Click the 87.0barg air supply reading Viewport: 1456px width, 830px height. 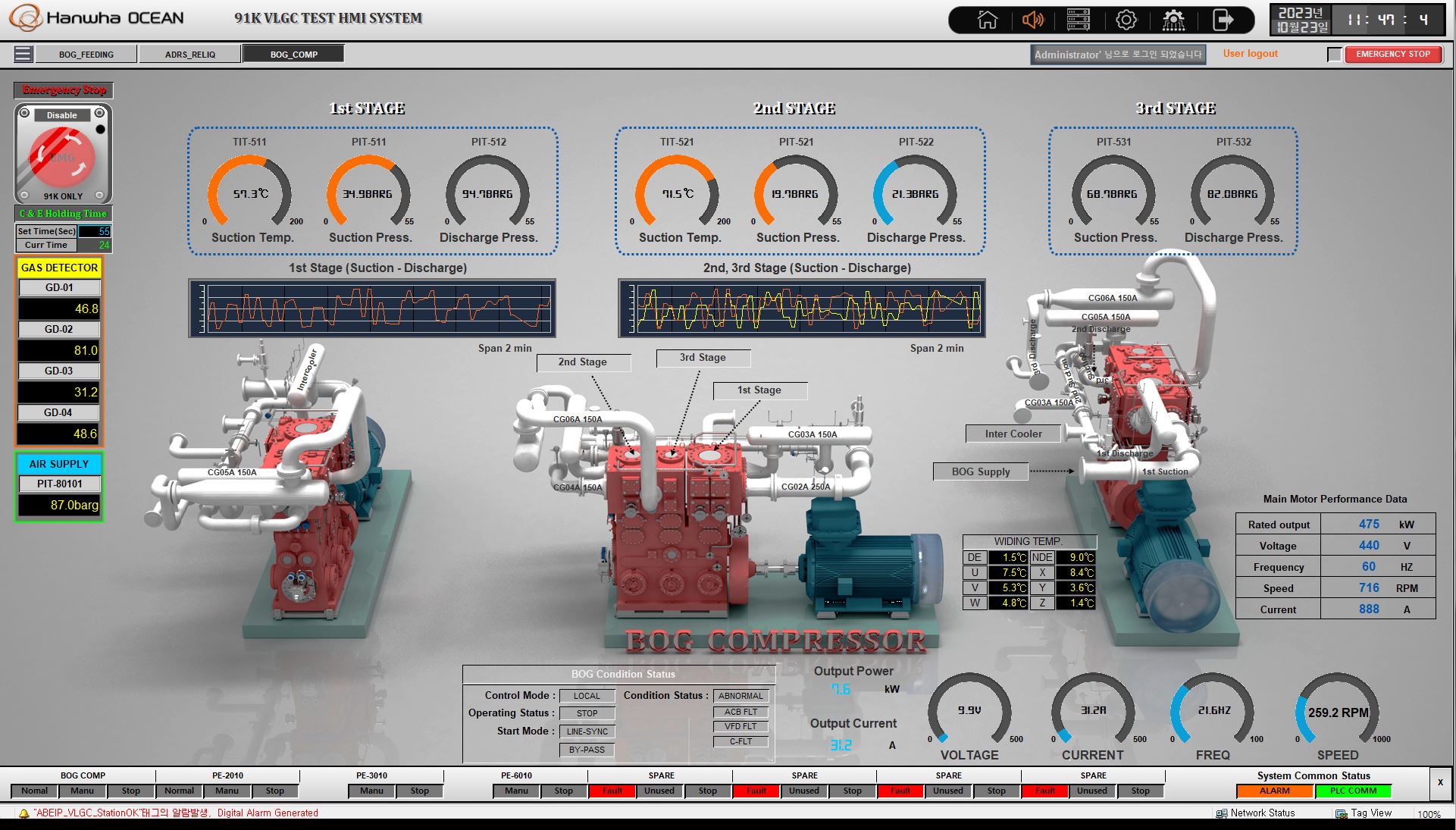point(59,505)
